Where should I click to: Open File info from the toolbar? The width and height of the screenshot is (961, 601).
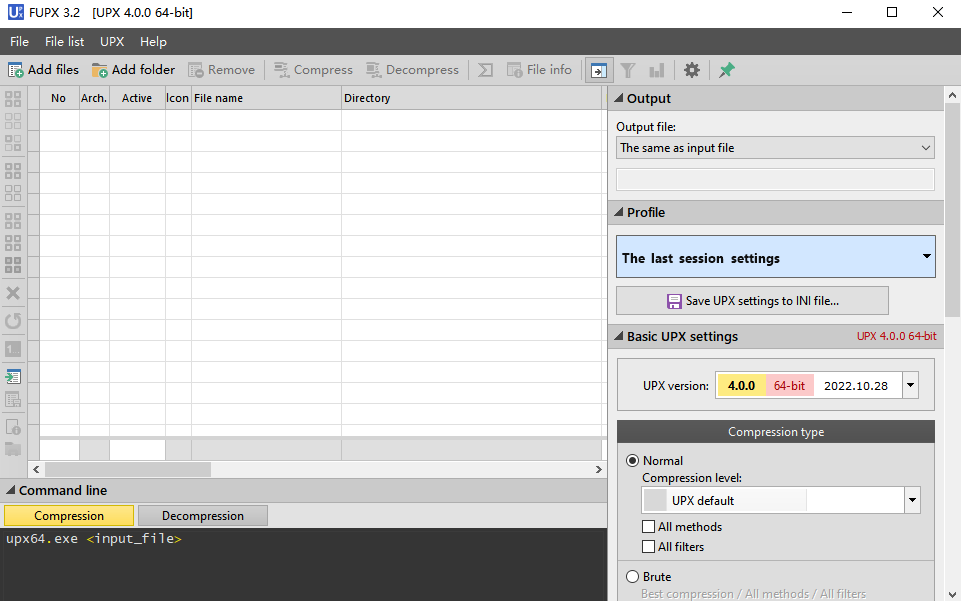539,70
